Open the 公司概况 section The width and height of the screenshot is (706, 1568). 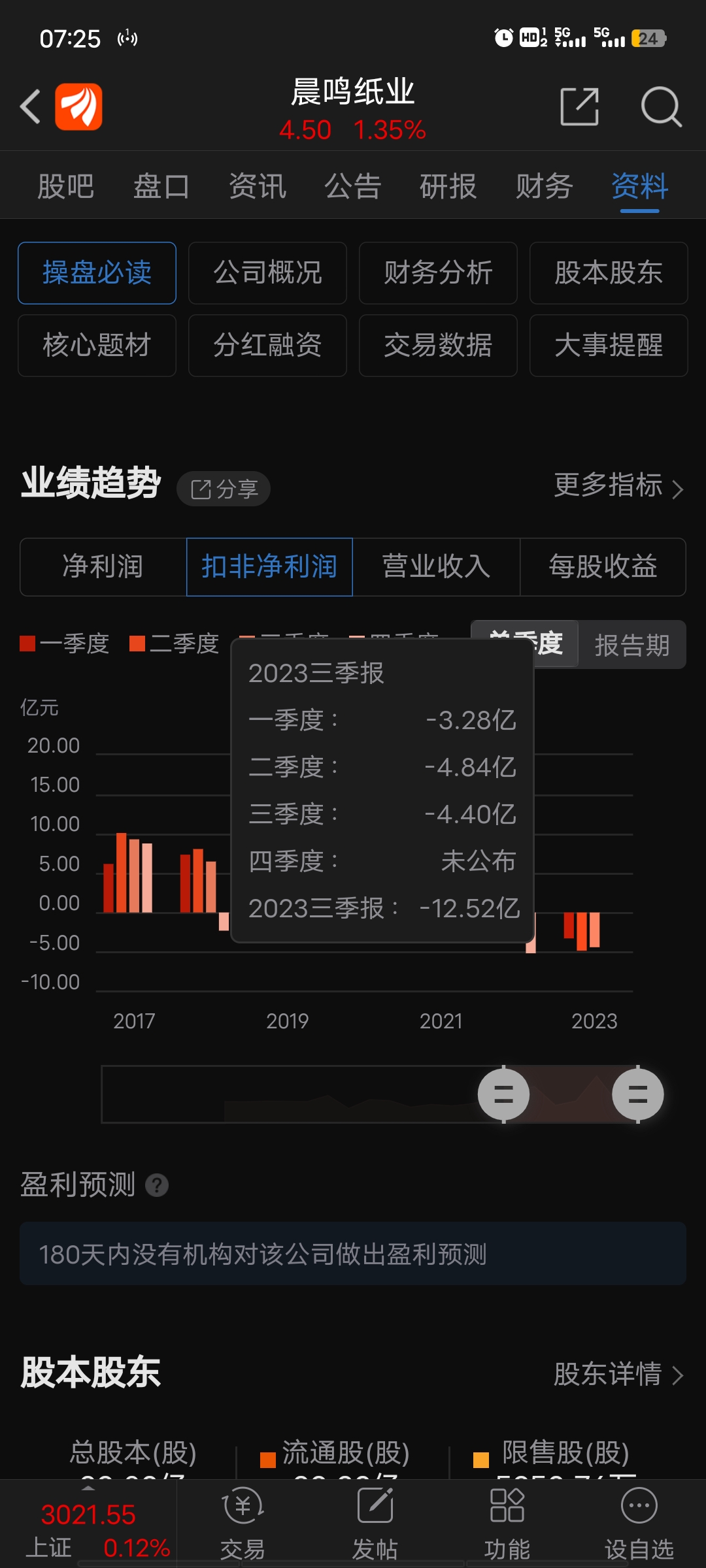[x=267, y=273]
